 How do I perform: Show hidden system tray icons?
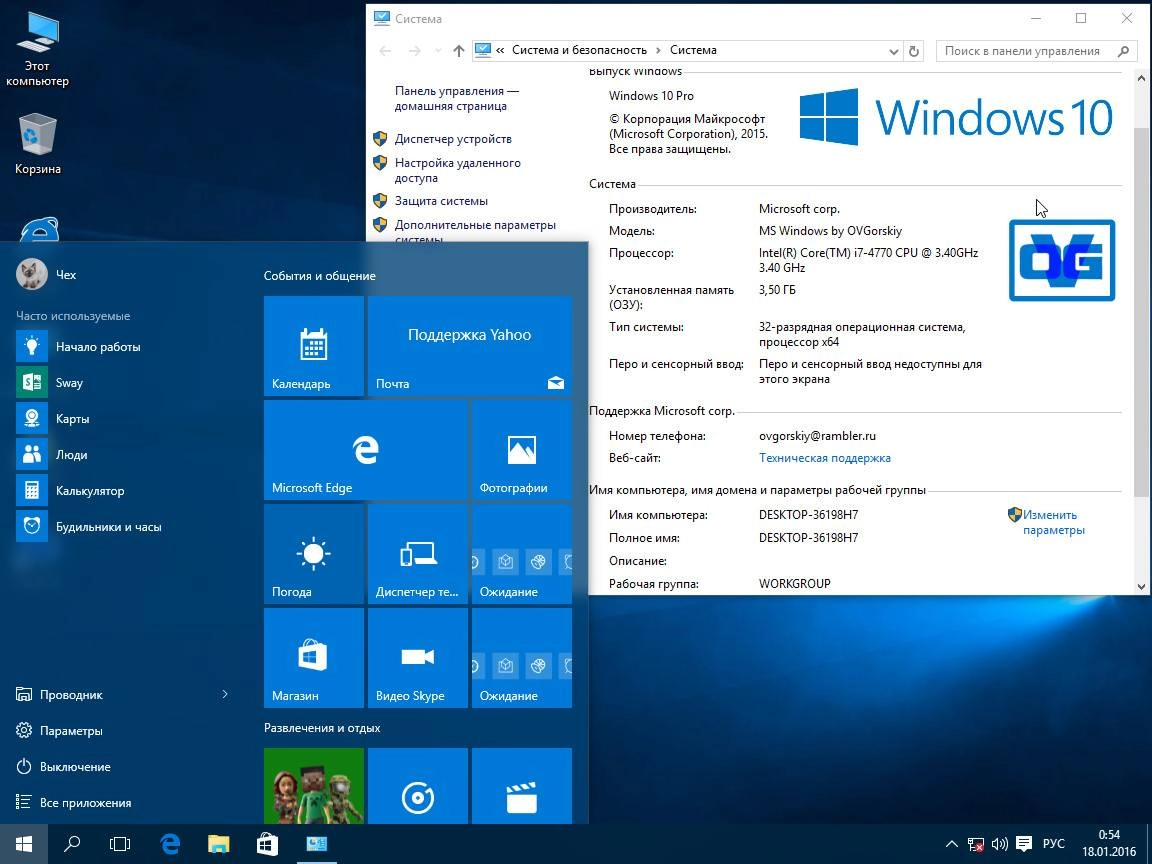951,844
